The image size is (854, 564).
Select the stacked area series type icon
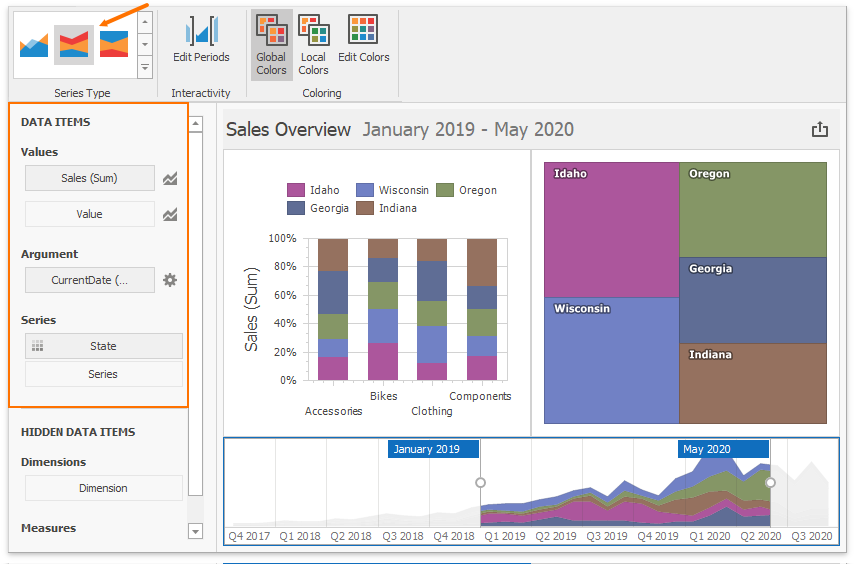(x=74, y=44)
